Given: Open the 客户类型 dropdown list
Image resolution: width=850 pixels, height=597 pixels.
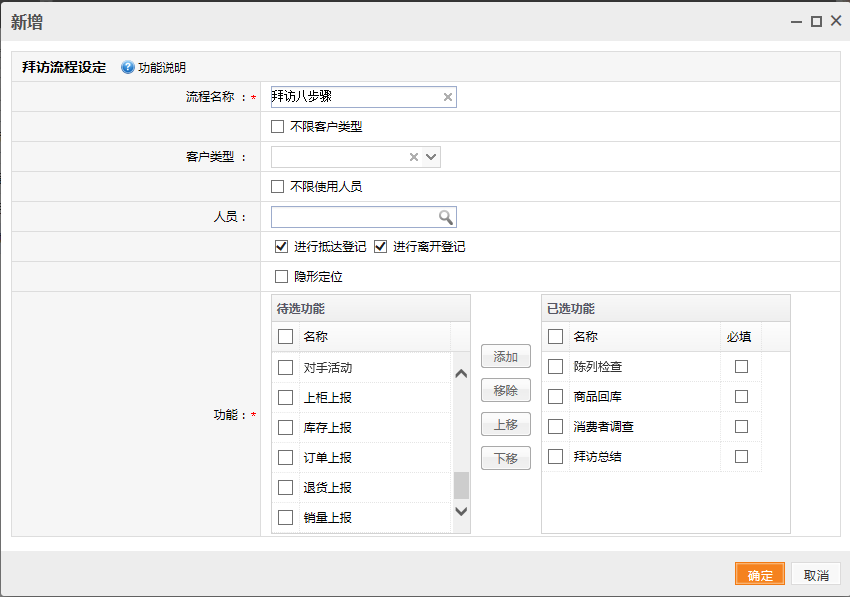Looking at the screenshot, I should tap(431, 157).
